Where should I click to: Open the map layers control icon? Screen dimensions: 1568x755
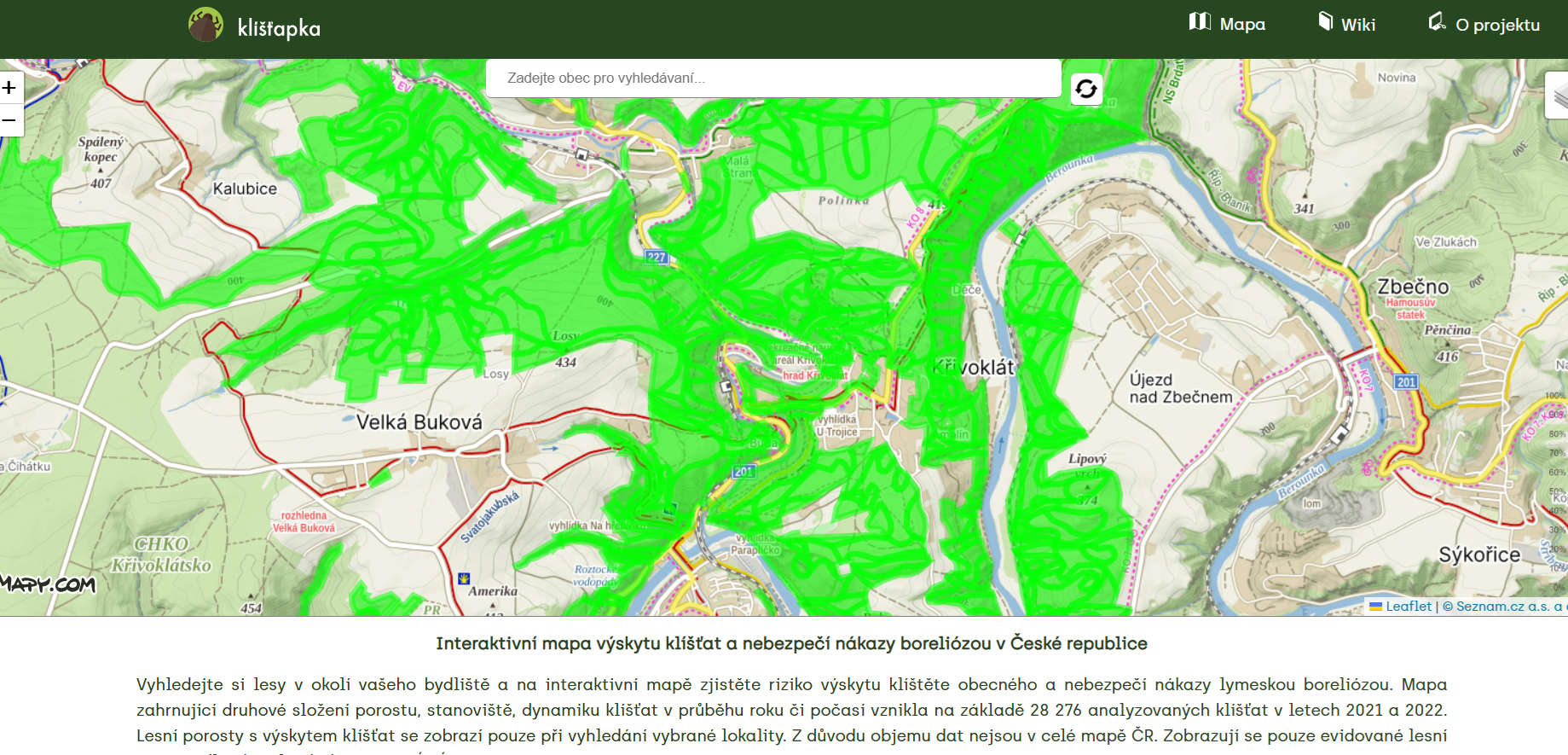tap(1558, 96)
